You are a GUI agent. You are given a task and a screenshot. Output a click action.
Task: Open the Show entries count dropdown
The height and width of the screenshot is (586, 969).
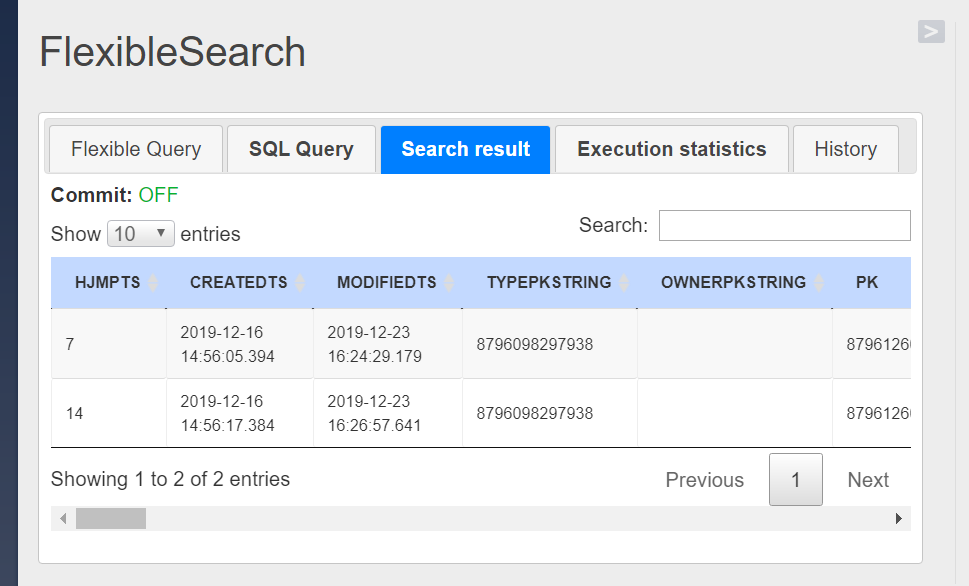point(140,234)
